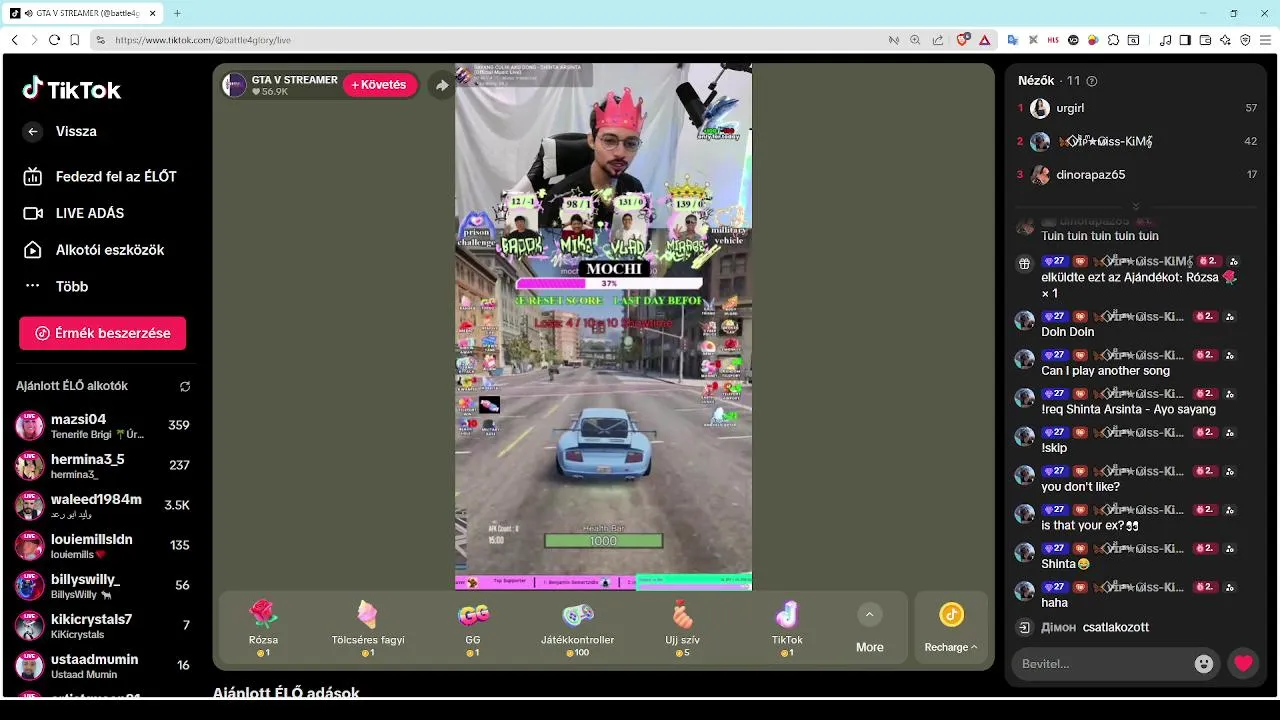Click chat message 'you don't like?'
1280x720 pixels.
pyautogui.click(x=1080, y=487)
